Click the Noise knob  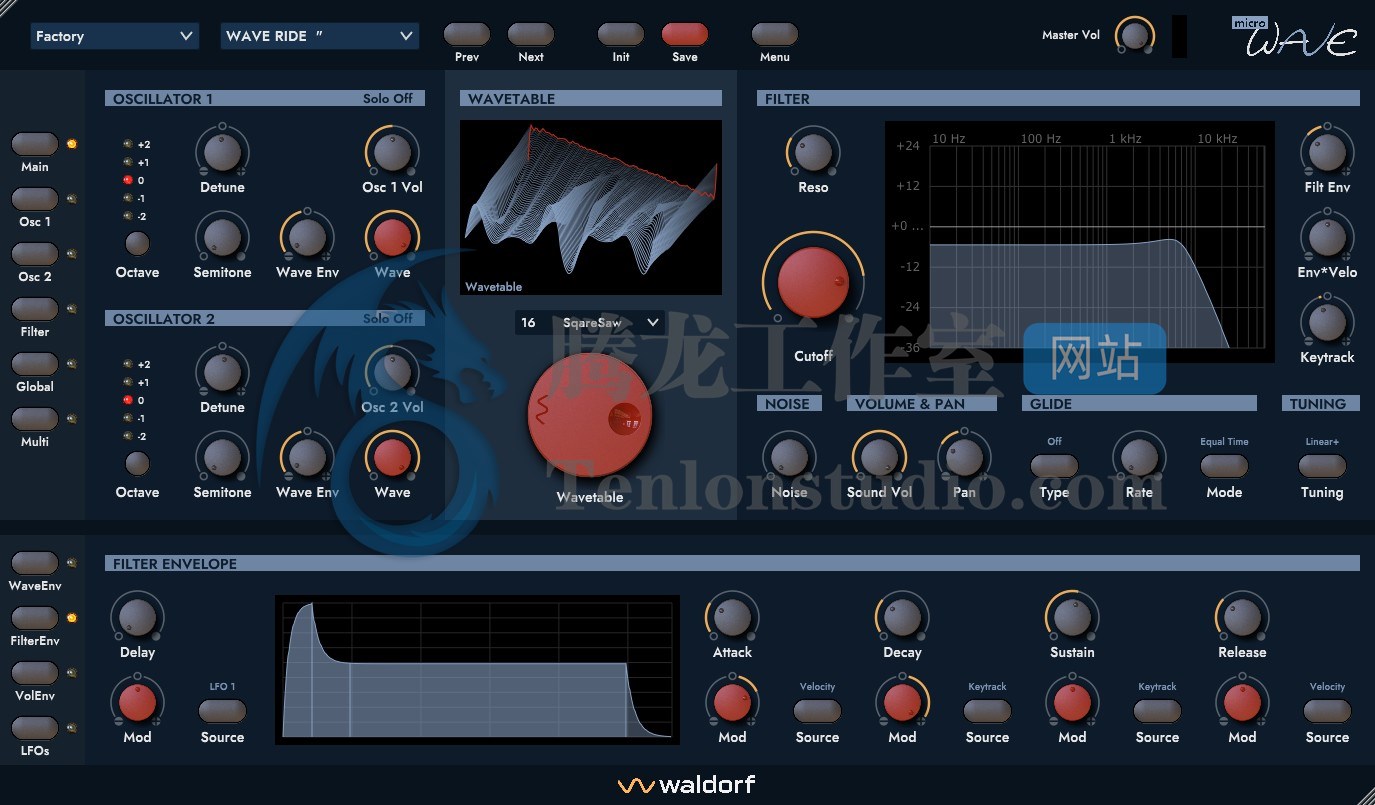[x=789, y=457]
